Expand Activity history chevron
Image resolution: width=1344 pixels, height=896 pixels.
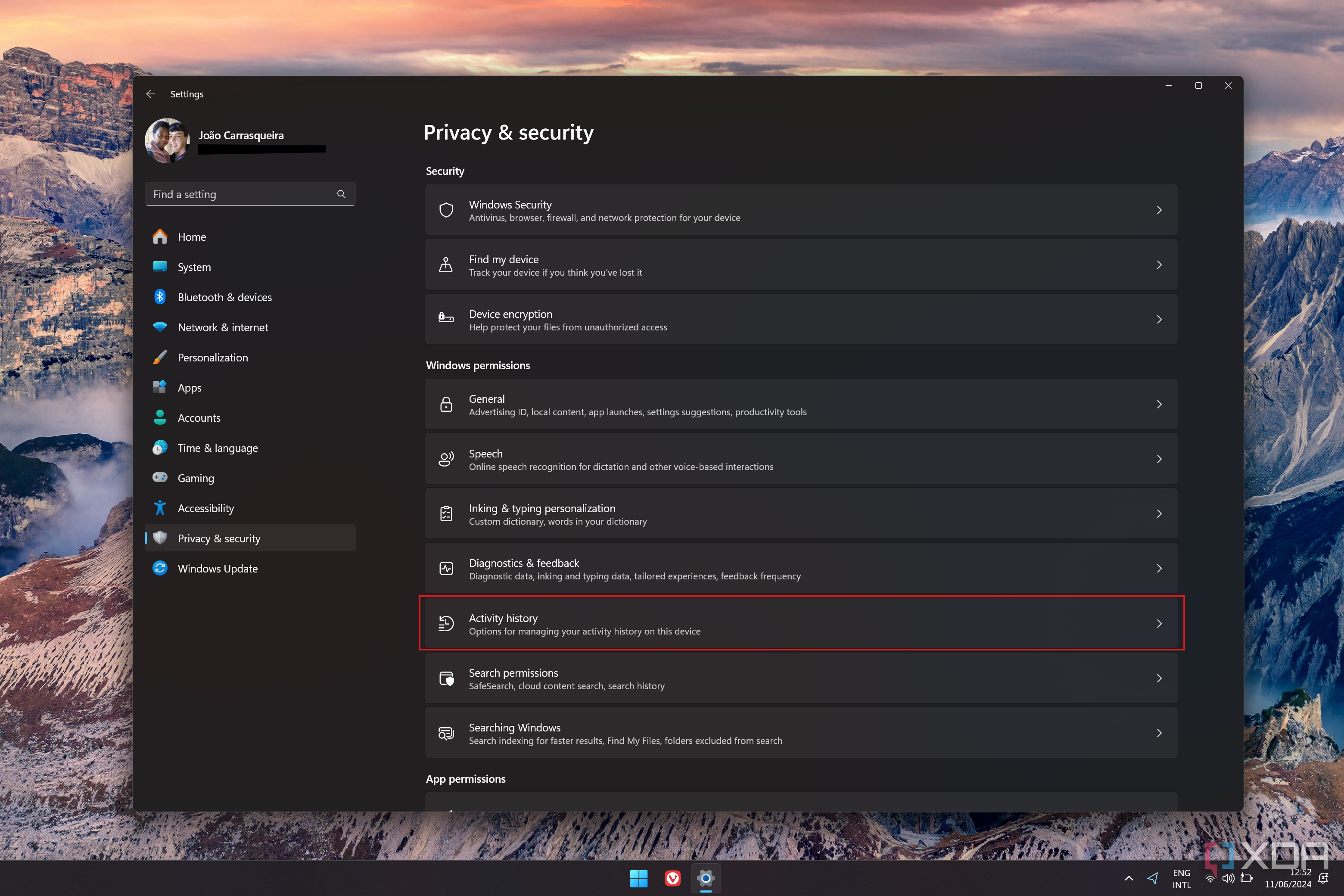pos(1160,623)
